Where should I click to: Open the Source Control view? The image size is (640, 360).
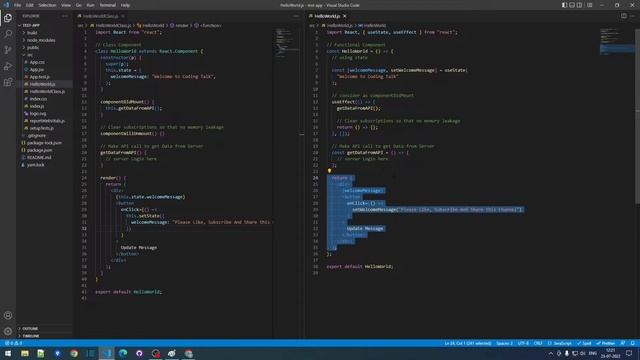8,50
